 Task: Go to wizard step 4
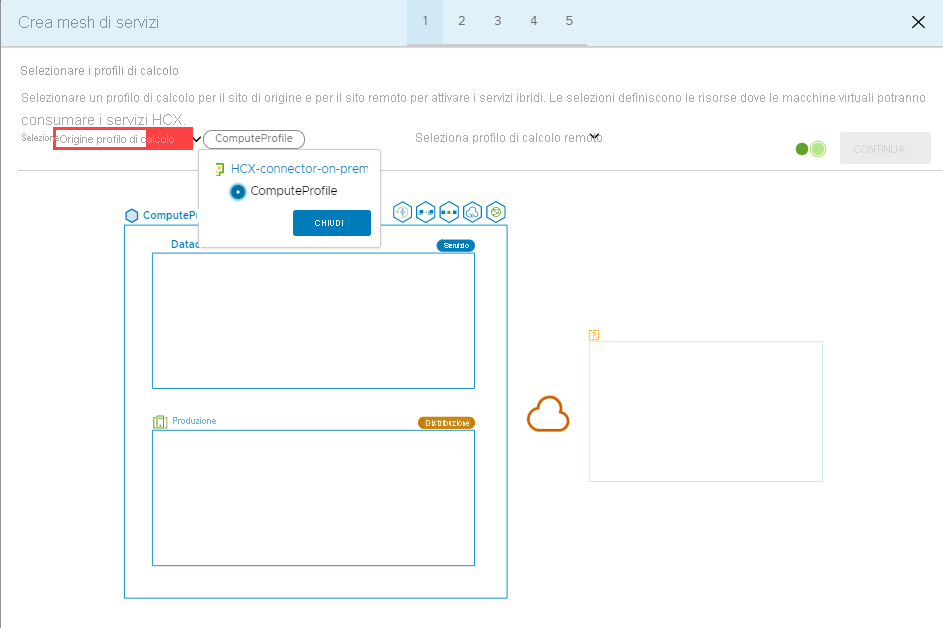[x=533, y=21]
